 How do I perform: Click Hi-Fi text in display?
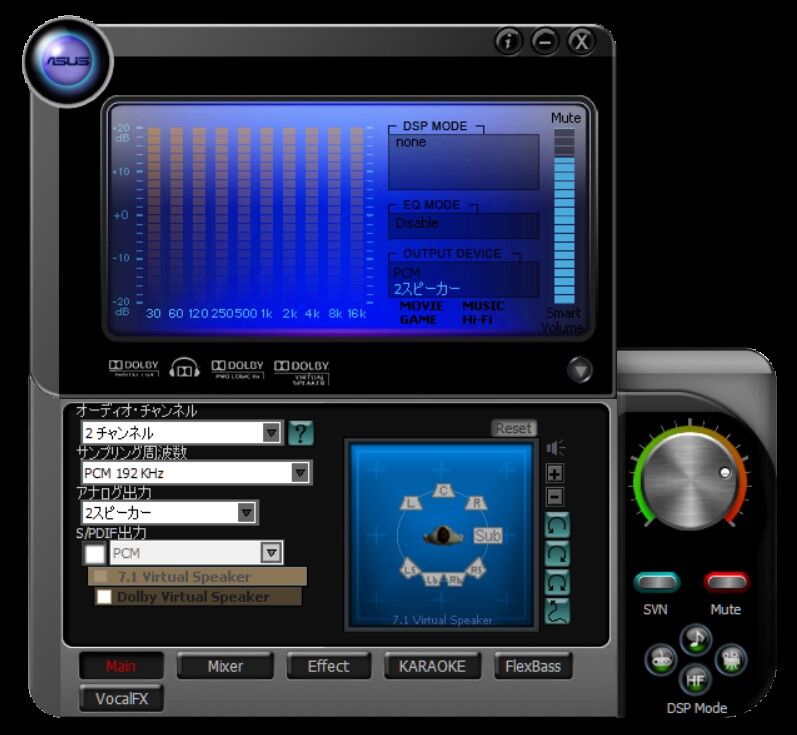[x=477, y=320]
